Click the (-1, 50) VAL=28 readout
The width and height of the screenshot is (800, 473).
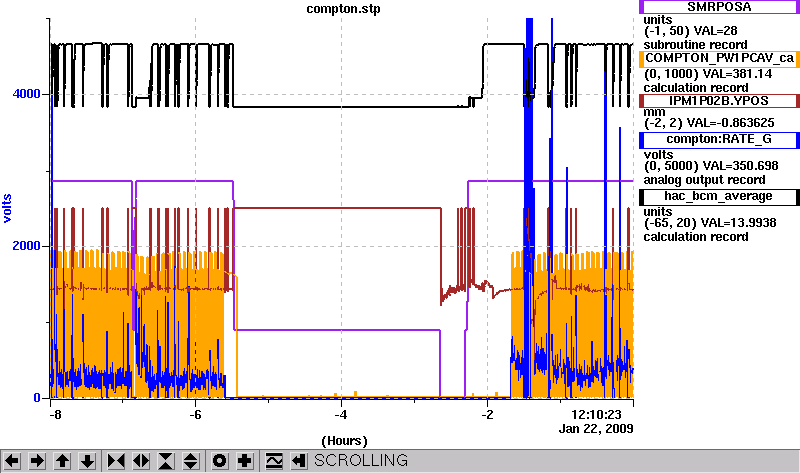pos(691,31)
